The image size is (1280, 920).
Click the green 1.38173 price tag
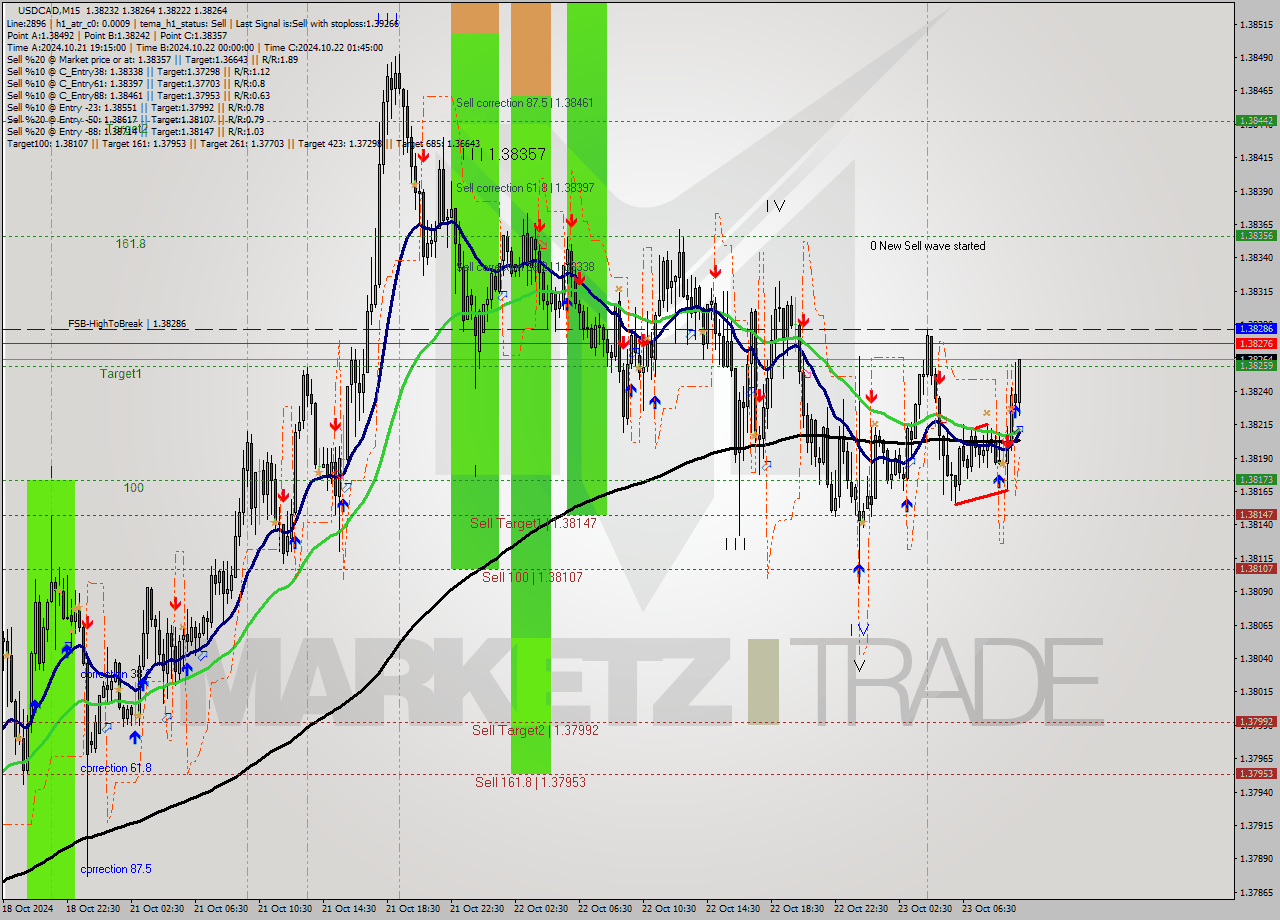1256,480
